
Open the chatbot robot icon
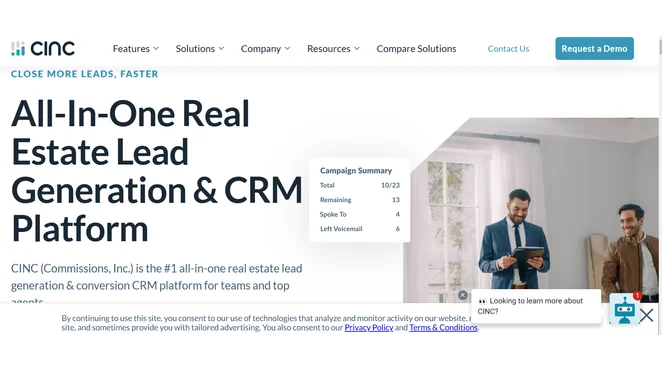pyautogui.click(x=624, y=309)
